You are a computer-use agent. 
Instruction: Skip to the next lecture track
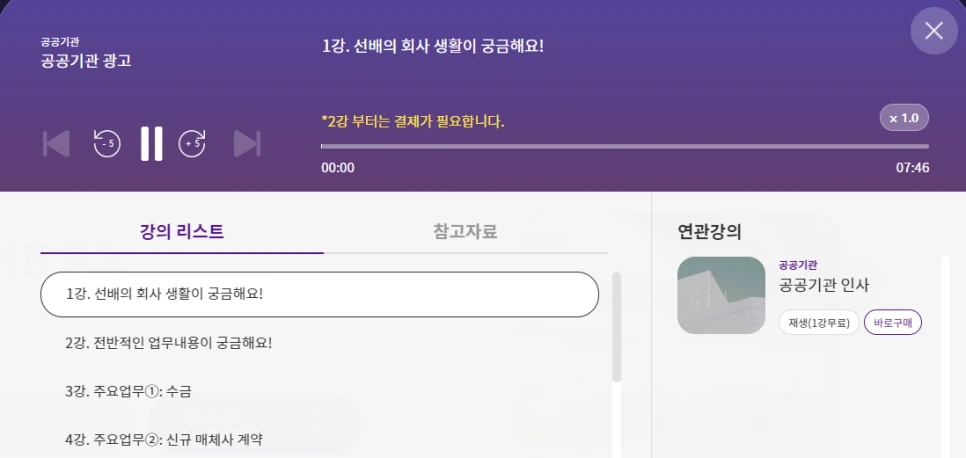coord(246,144)
